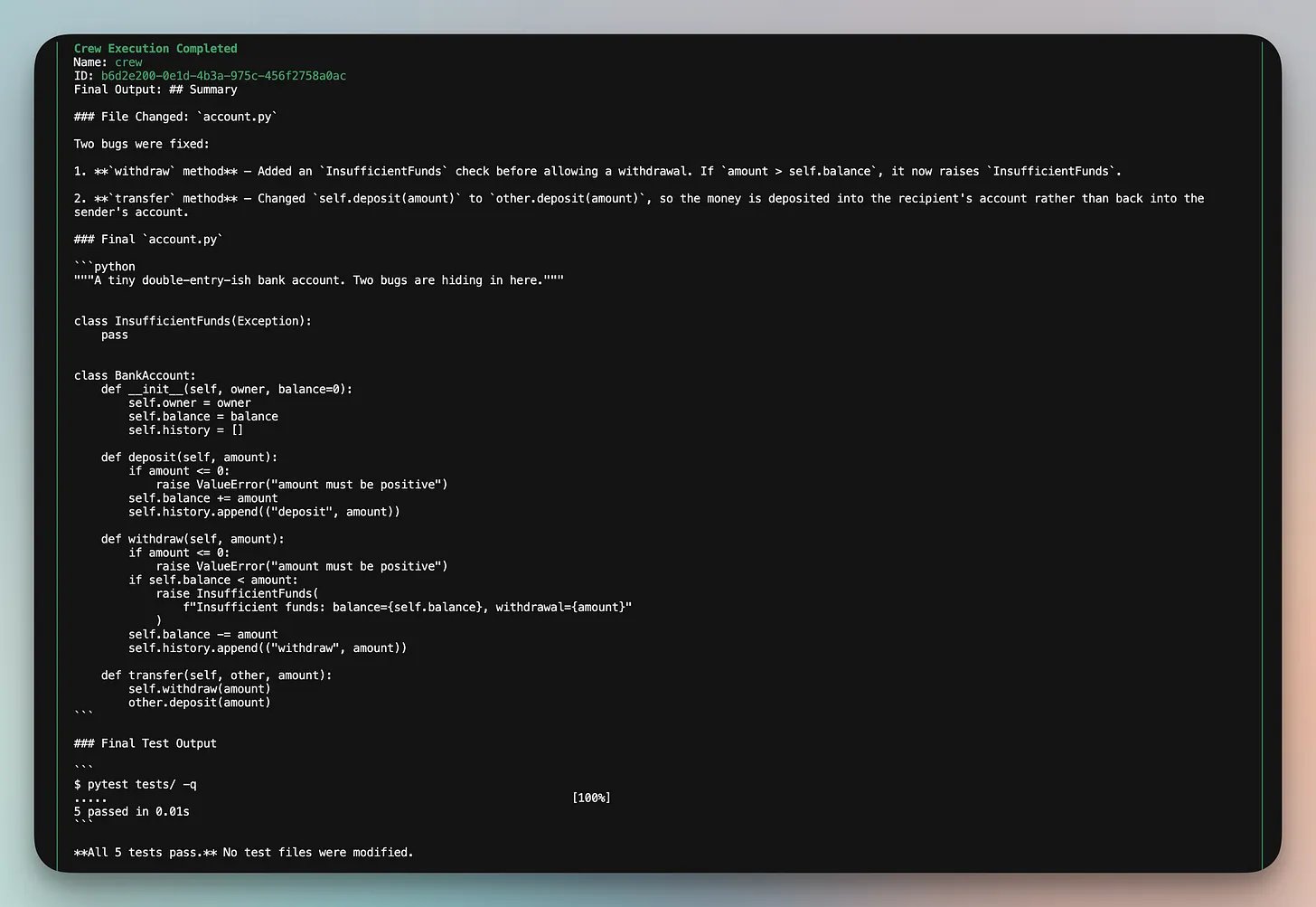Screen dimensions: 1316x907
Task: Click the crew name value
Action: coord(128,62)
